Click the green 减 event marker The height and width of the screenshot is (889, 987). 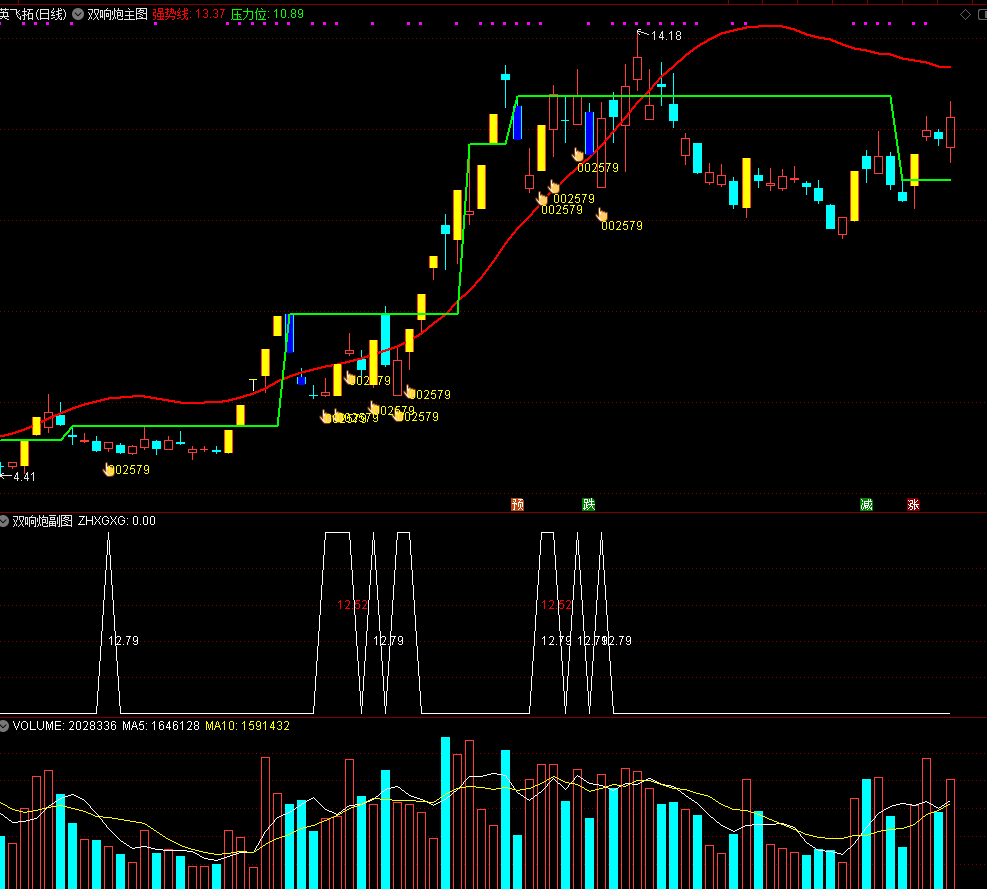click(x=866, y=504)
